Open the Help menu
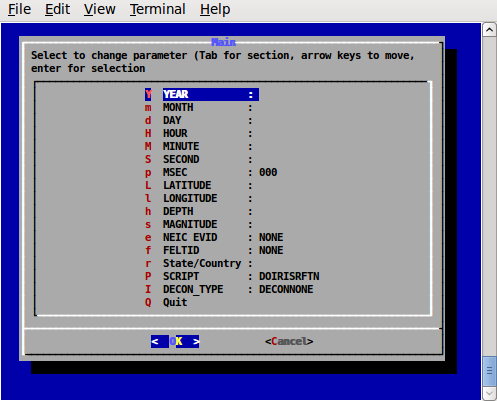The width and height of the screenshot is (497, 401). [x=215, y=9]
